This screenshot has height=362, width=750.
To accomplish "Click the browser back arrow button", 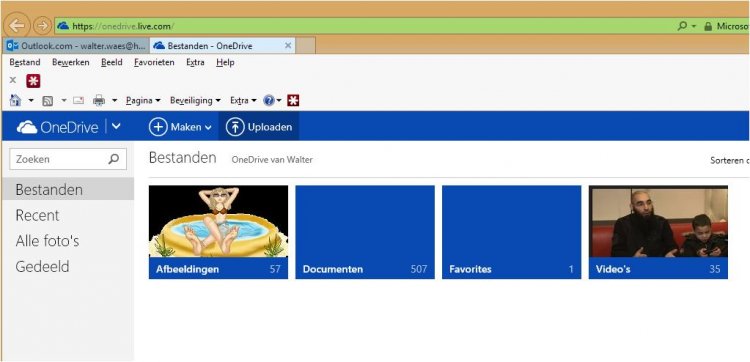I will pos(17,25).
